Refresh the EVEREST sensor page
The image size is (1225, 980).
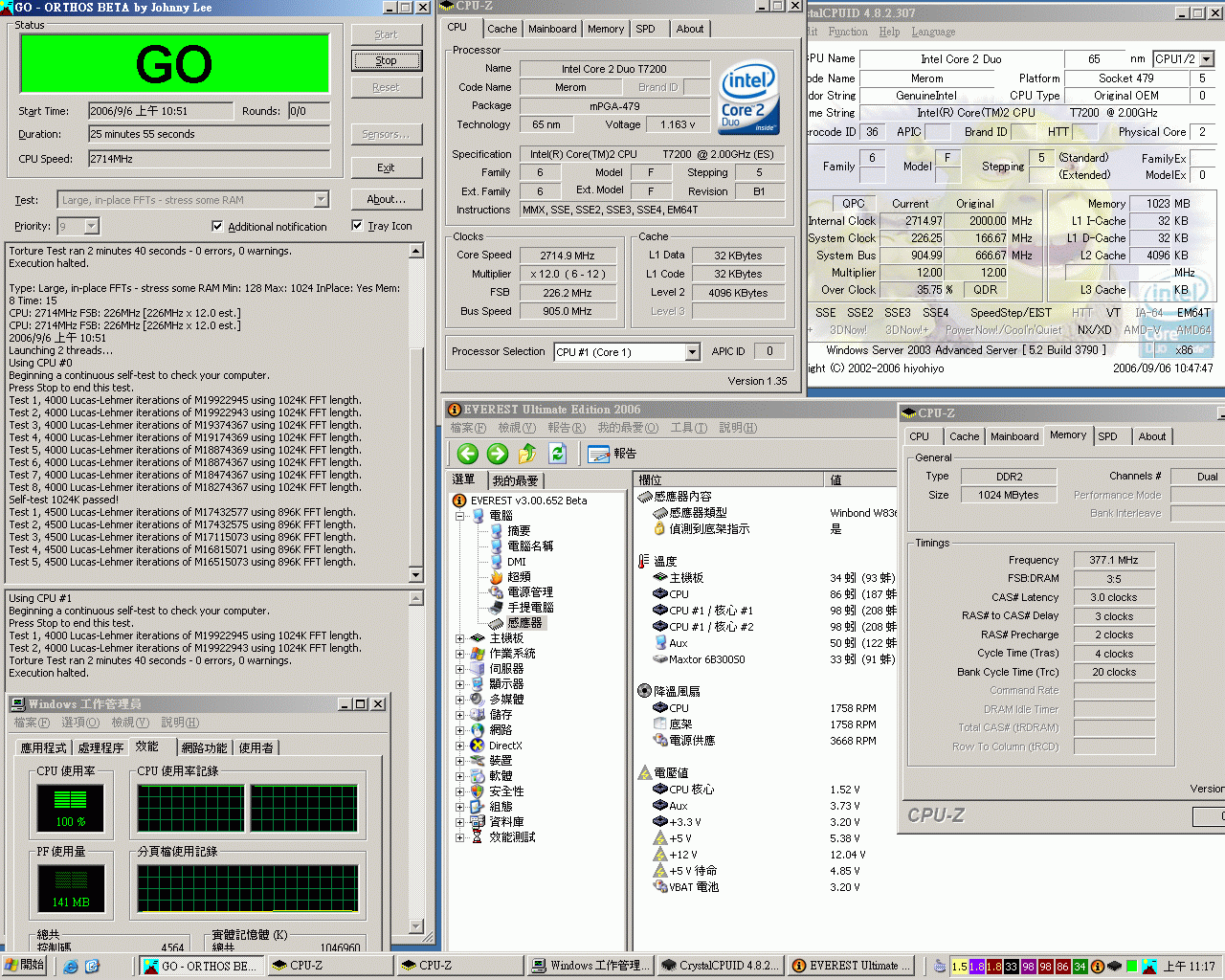click(558, 454)
